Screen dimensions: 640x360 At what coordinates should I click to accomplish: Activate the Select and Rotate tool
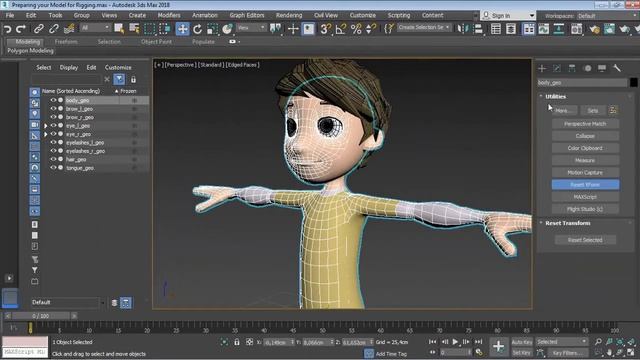(198, 29)
